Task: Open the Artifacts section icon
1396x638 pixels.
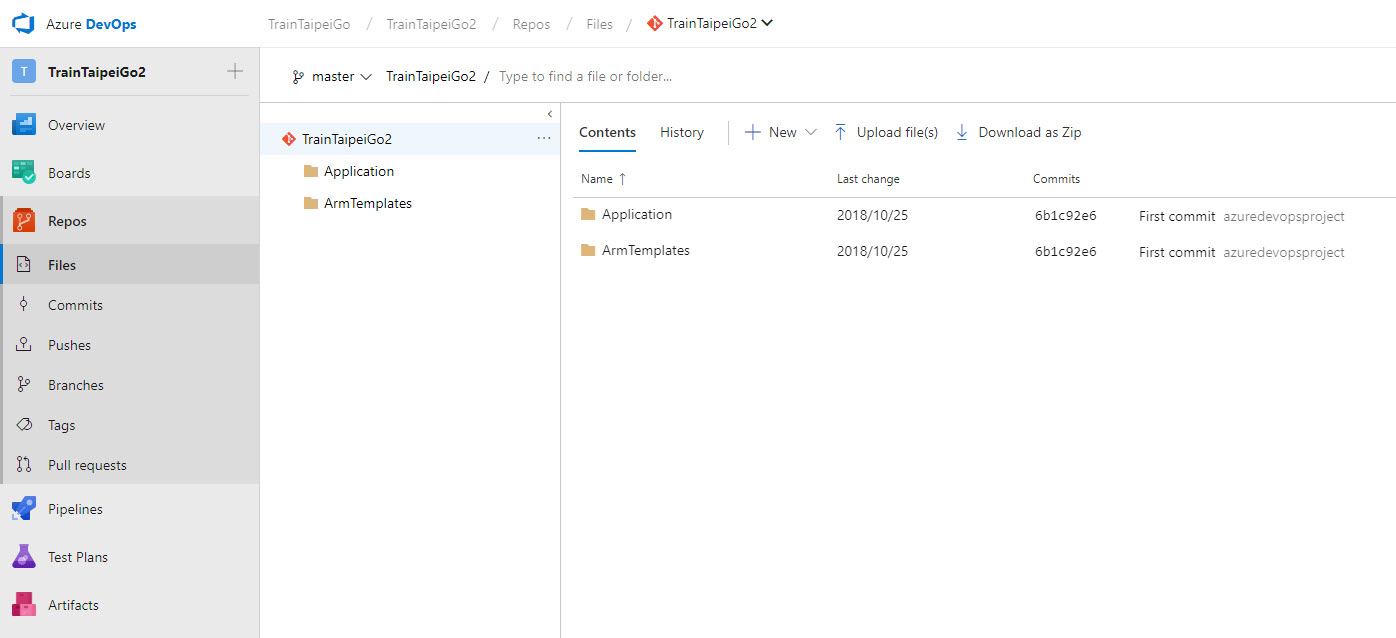Action: (x=24, y=605)
